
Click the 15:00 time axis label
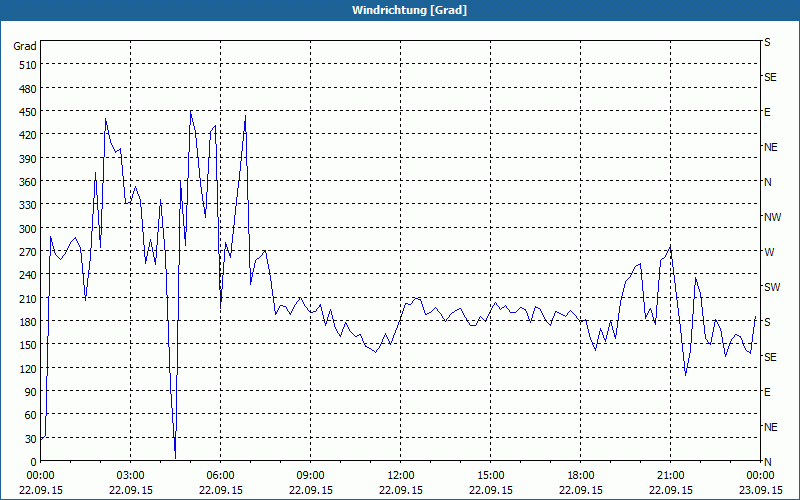(490, 476)
